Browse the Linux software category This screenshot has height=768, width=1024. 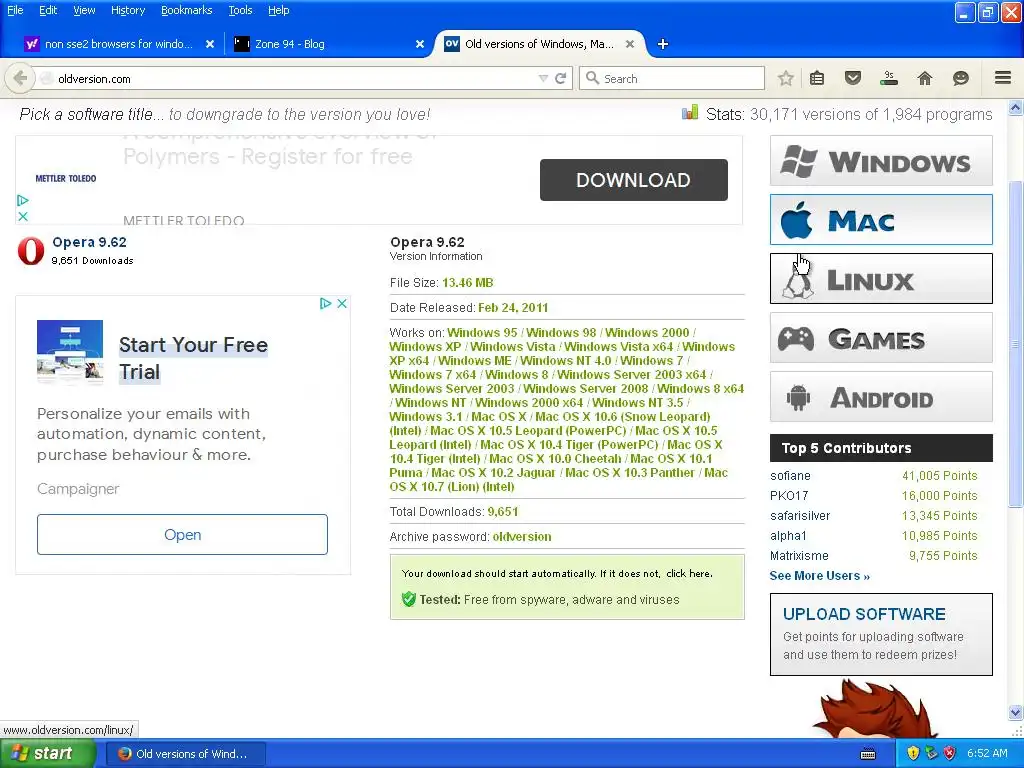click(881, 278)
